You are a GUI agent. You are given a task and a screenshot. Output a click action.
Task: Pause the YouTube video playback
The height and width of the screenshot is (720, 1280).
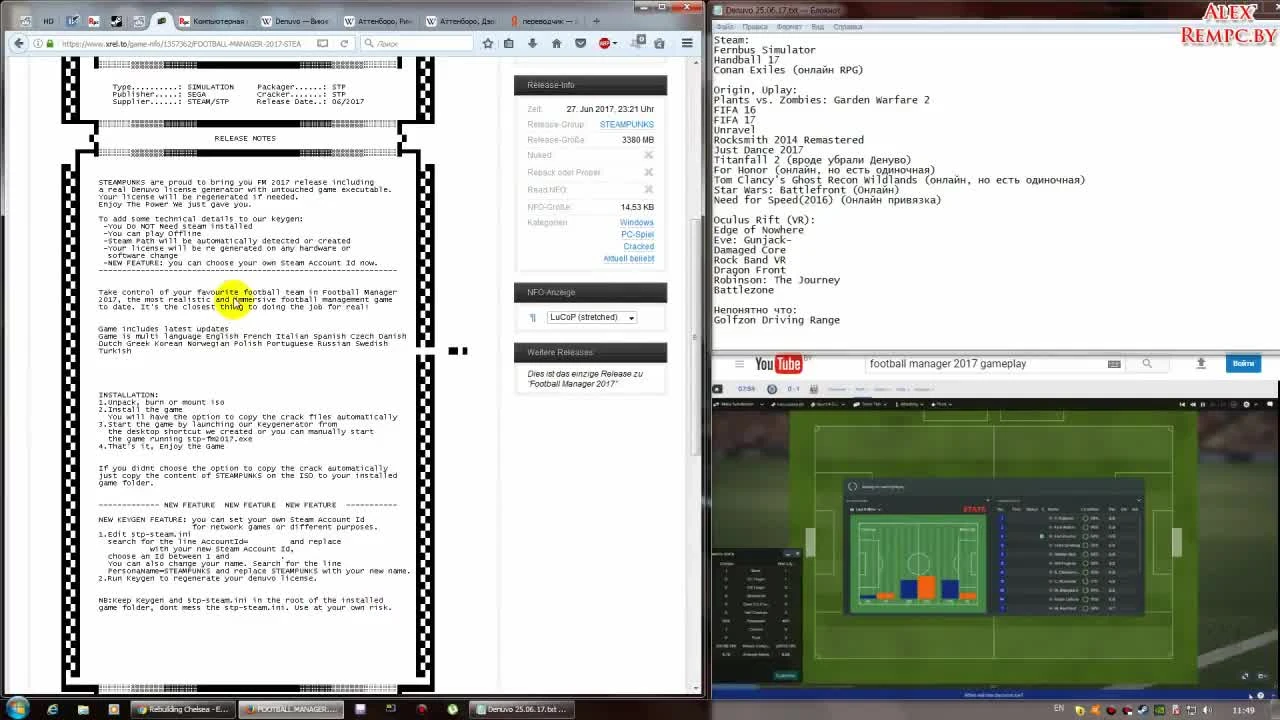[x=1203, y=404]
